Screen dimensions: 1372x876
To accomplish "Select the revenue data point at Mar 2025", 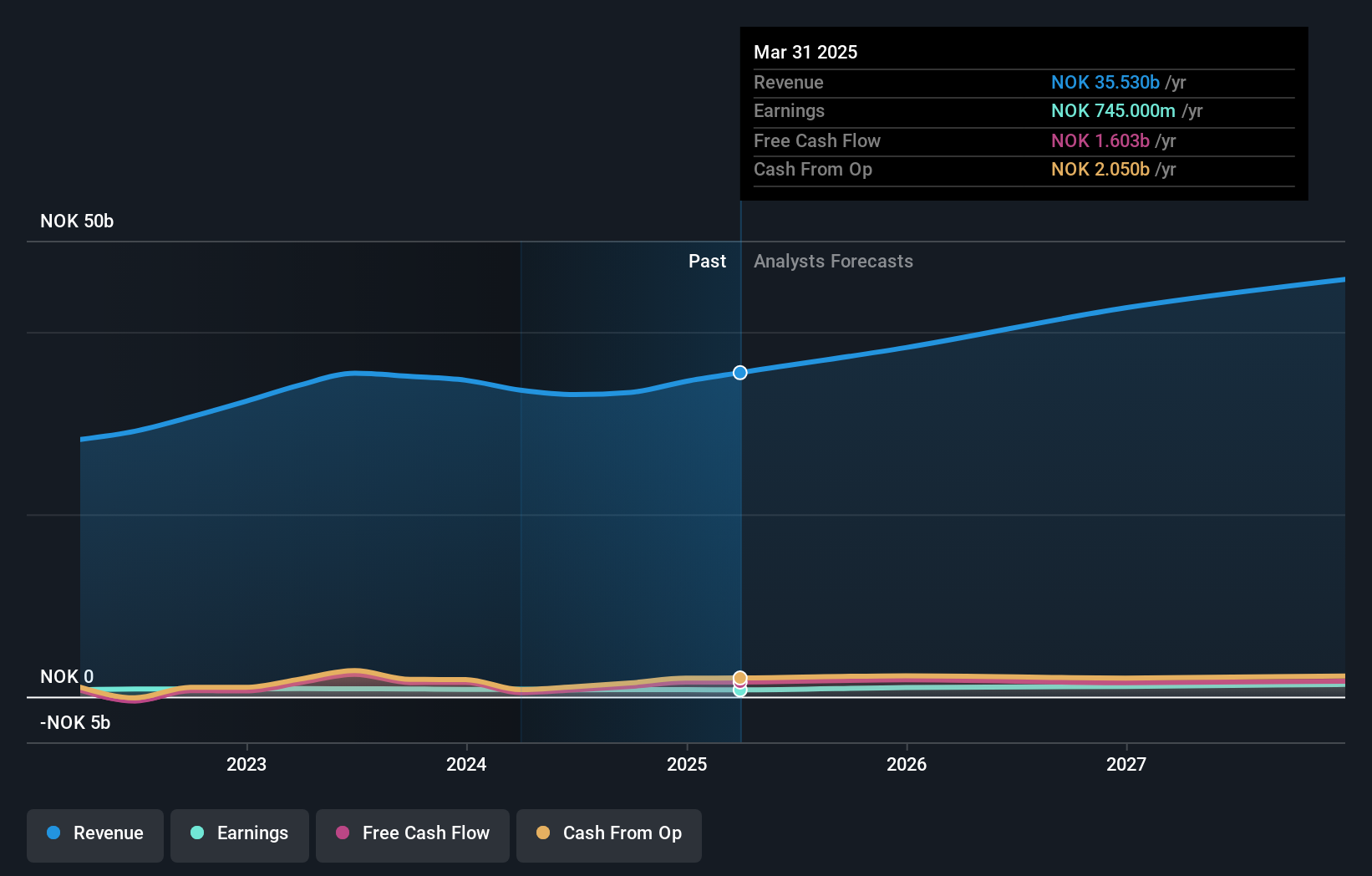I will [x=740, y=373].
